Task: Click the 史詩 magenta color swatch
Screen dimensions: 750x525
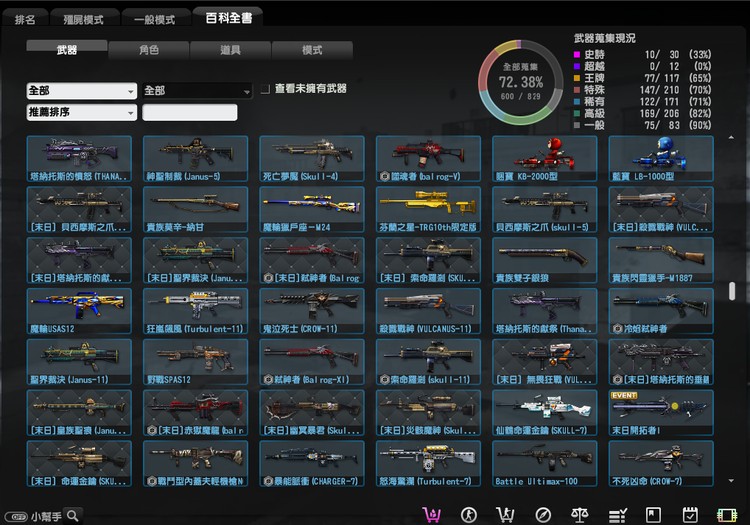Action: [577, 55]
